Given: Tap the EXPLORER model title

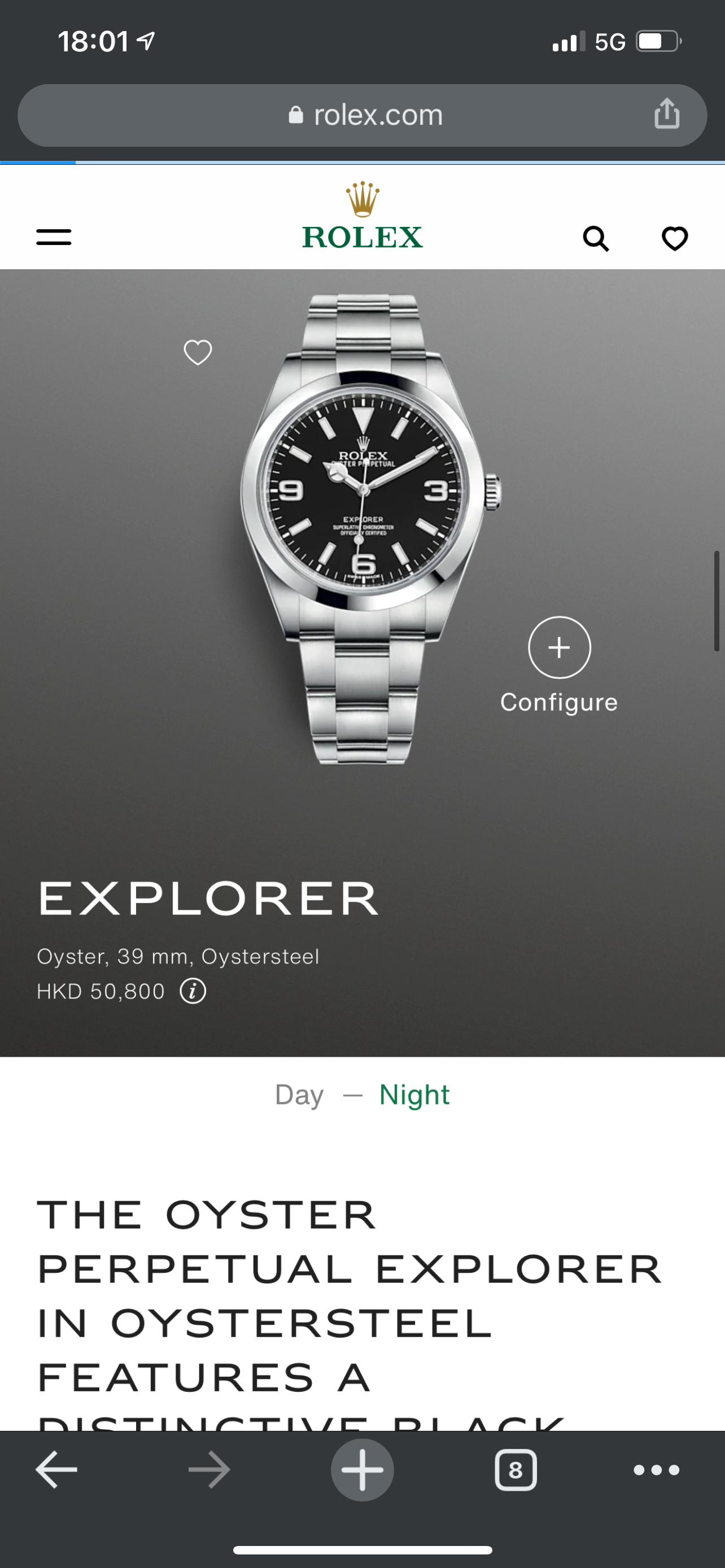Looking at the screenshot, I should 208,899.
